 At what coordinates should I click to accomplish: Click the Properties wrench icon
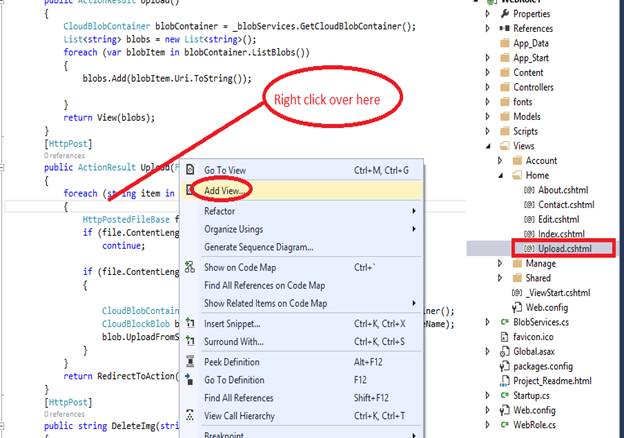504,14
